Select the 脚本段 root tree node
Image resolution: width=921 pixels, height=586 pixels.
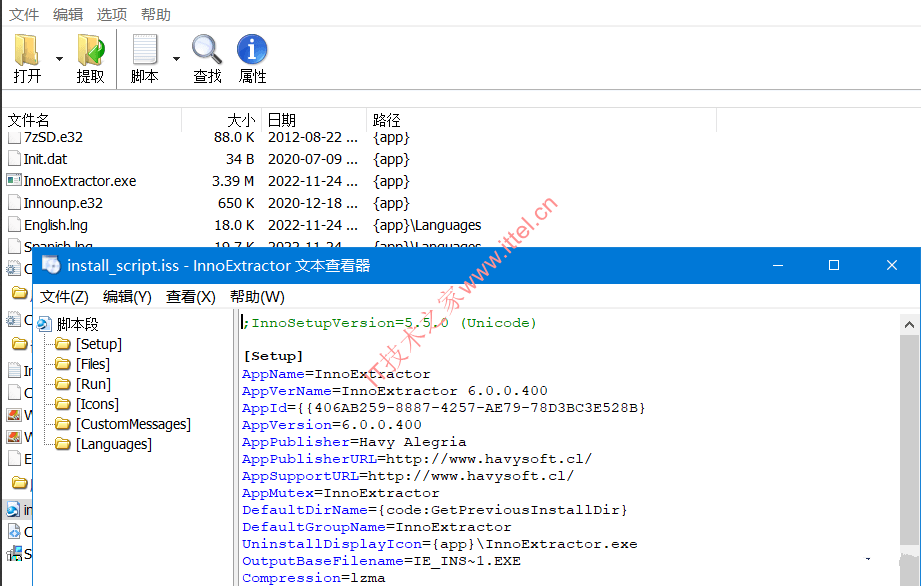click(x=78, y=324)
